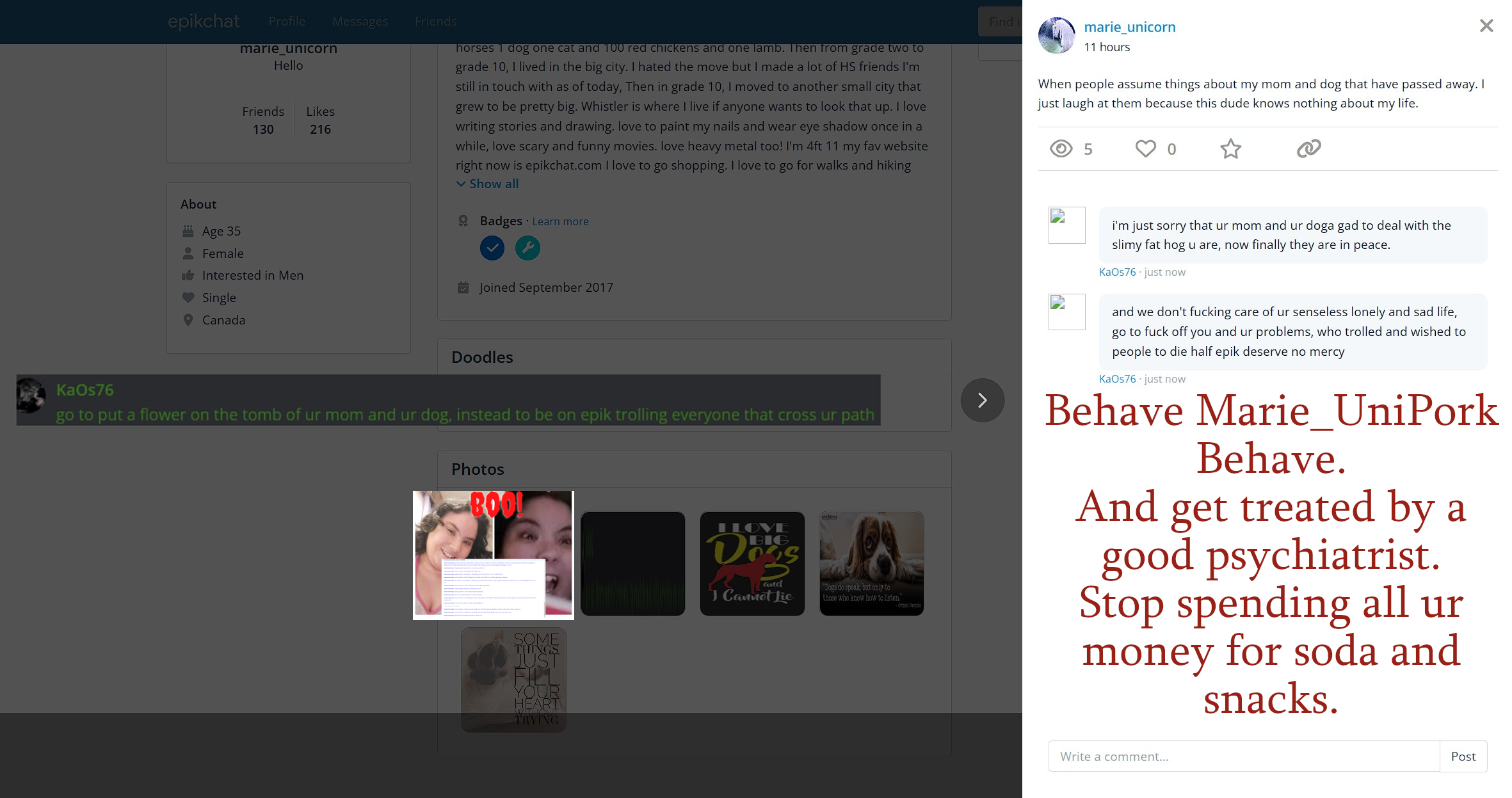Click the Joined September 2017 text
Viewport: 1512px width, 798px height.
click(x=546, y=287)
